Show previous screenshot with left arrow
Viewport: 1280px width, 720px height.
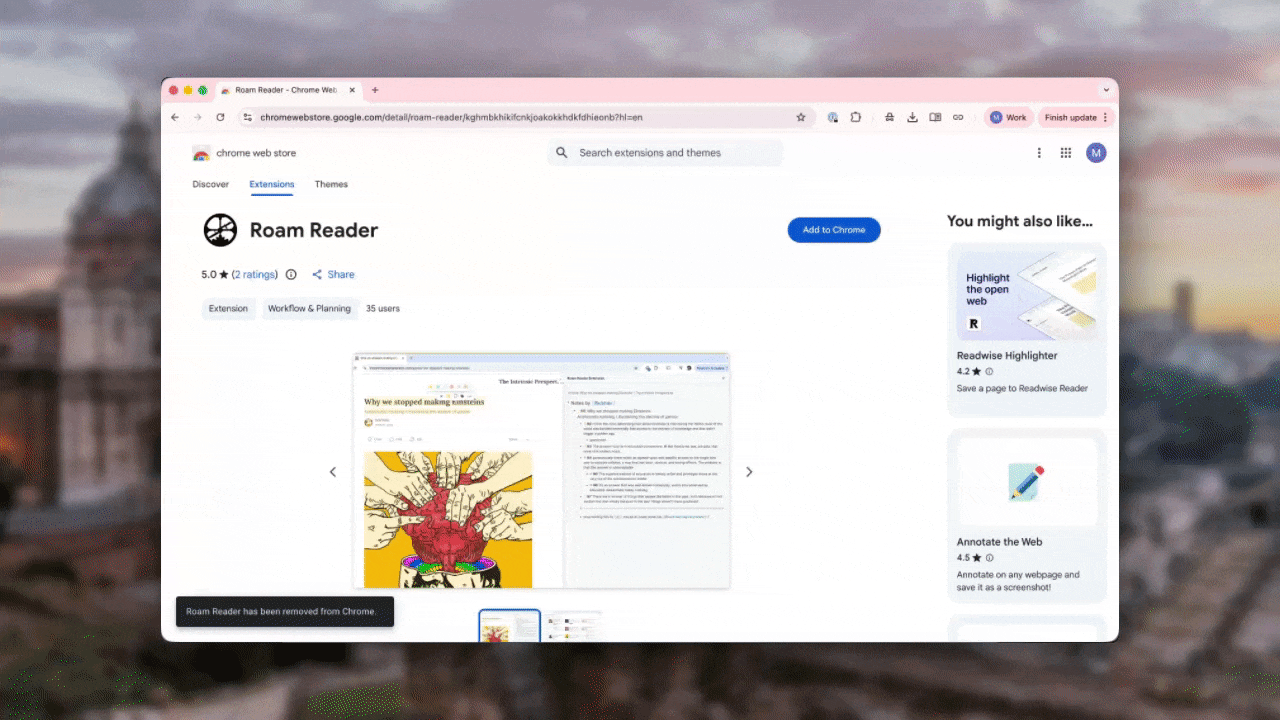(333, 472)
